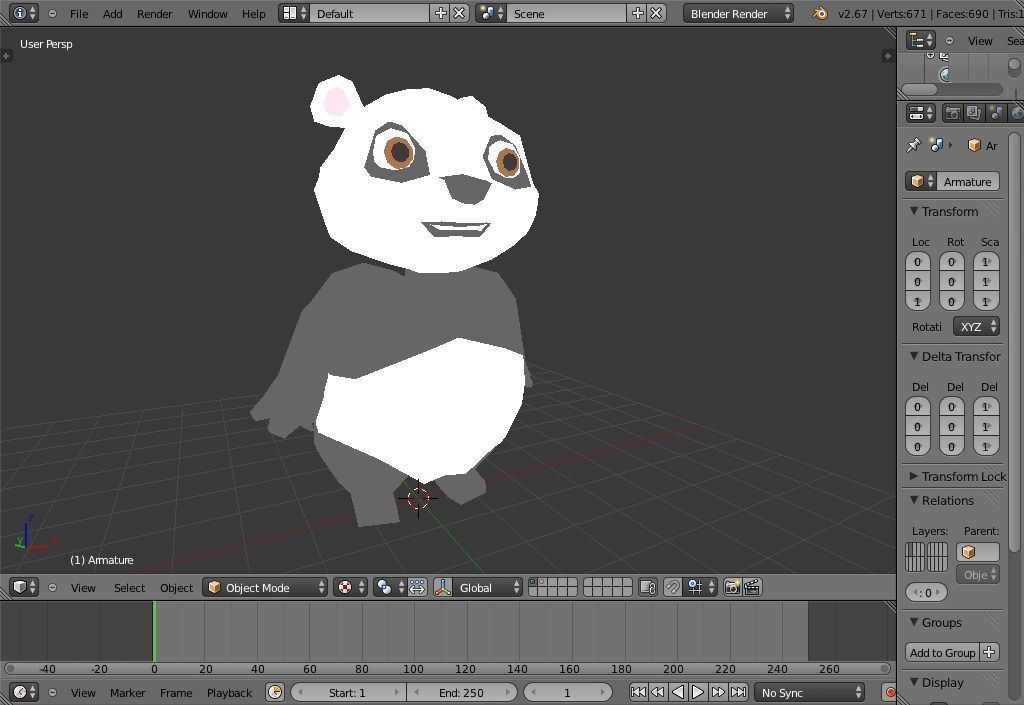Click Add to Group button
The height and width of the screenshot is (705, 1024).
click(x=942, y=653)
